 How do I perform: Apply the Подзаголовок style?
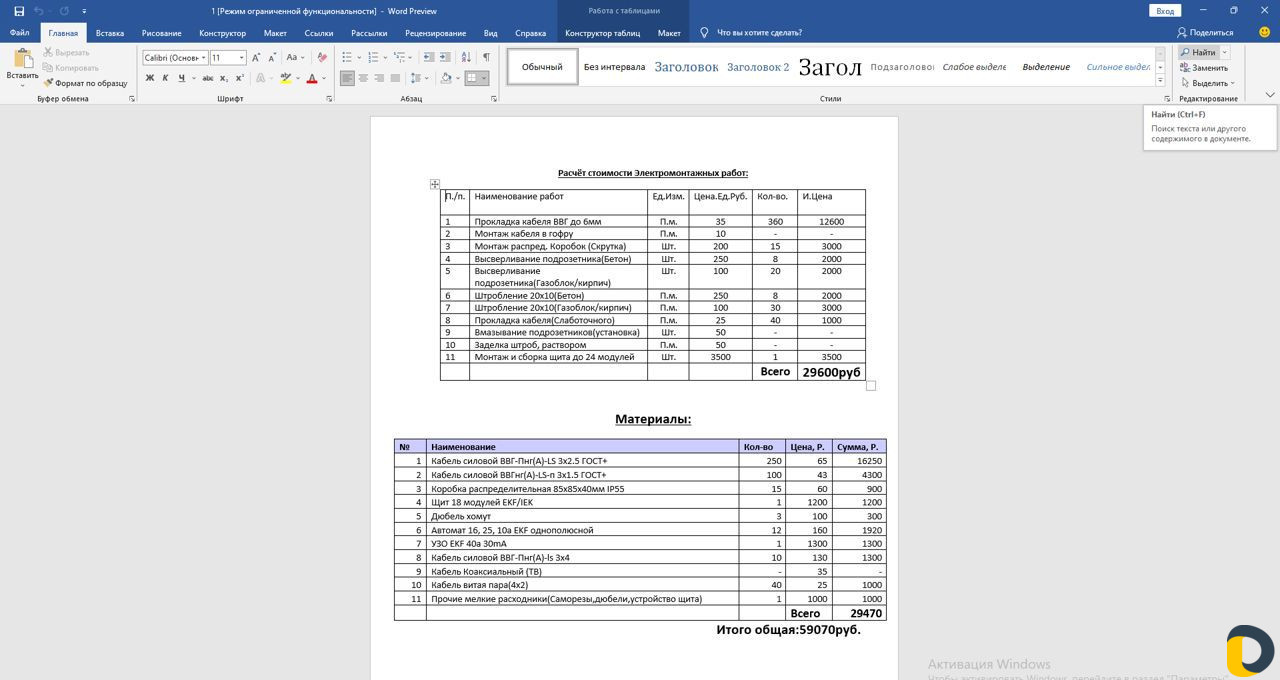(902, 67)
